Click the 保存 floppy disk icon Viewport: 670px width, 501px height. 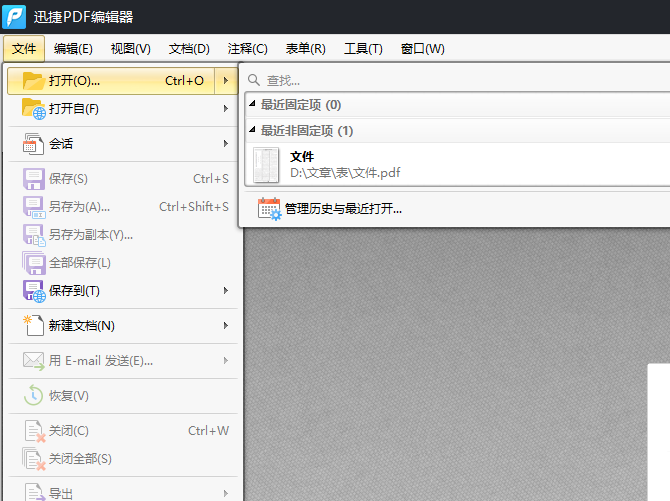[x=34, y=179]
